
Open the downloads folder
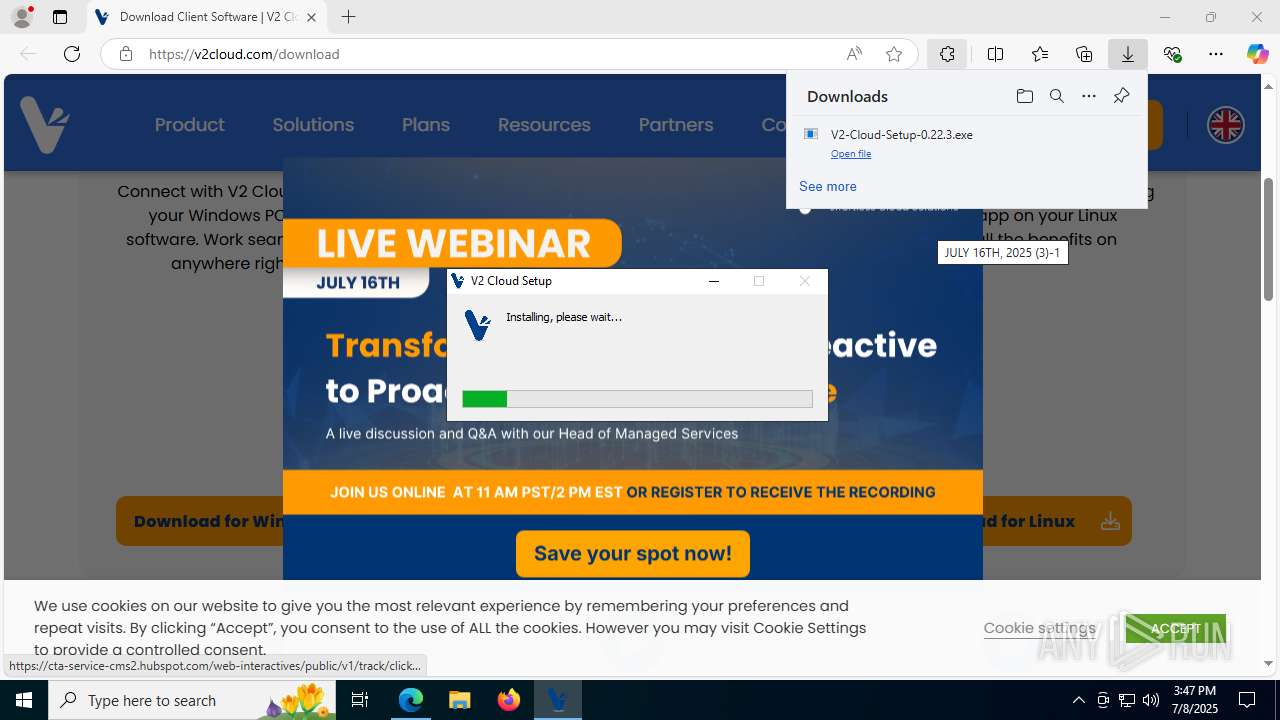click(1024, 96)
